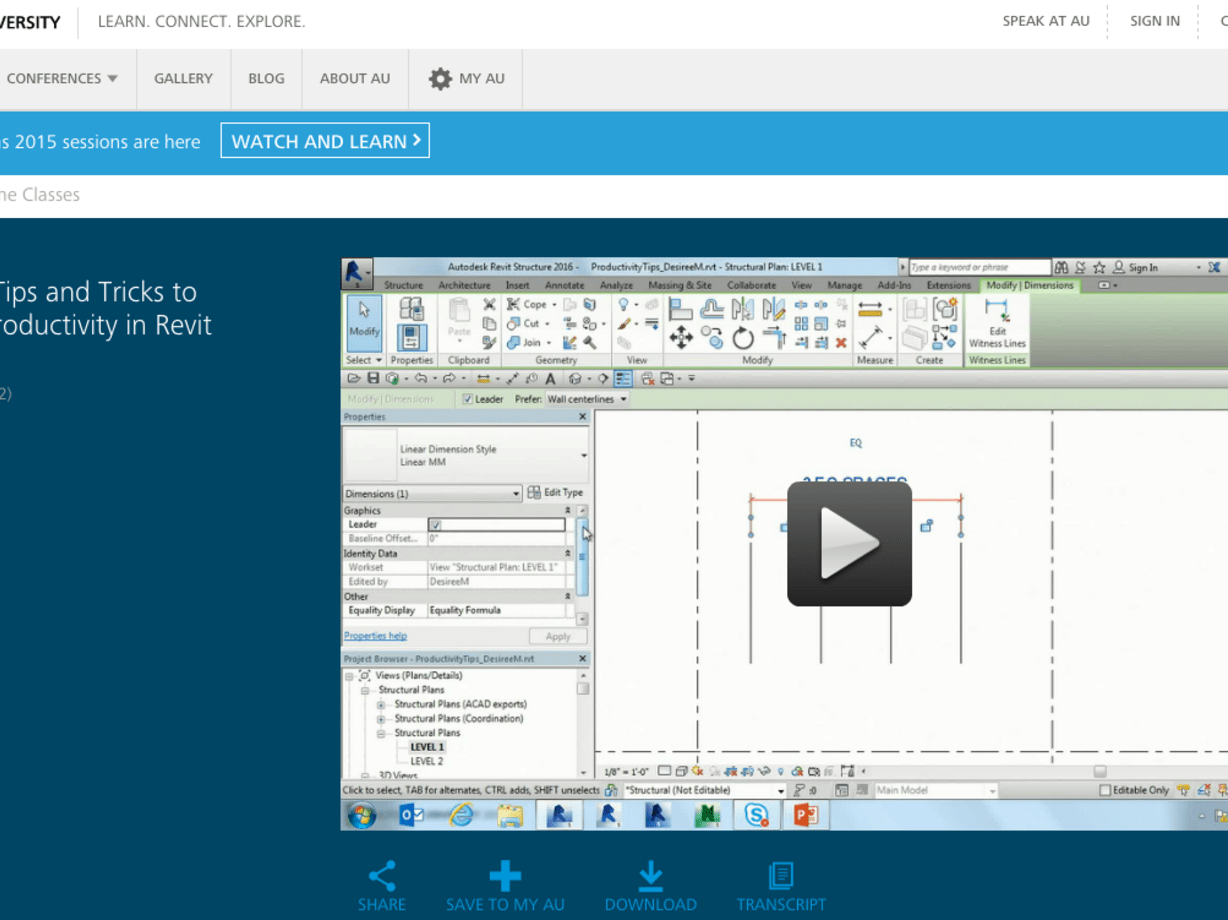Select the Modify arrow tool in Revit

coord(364,322)
